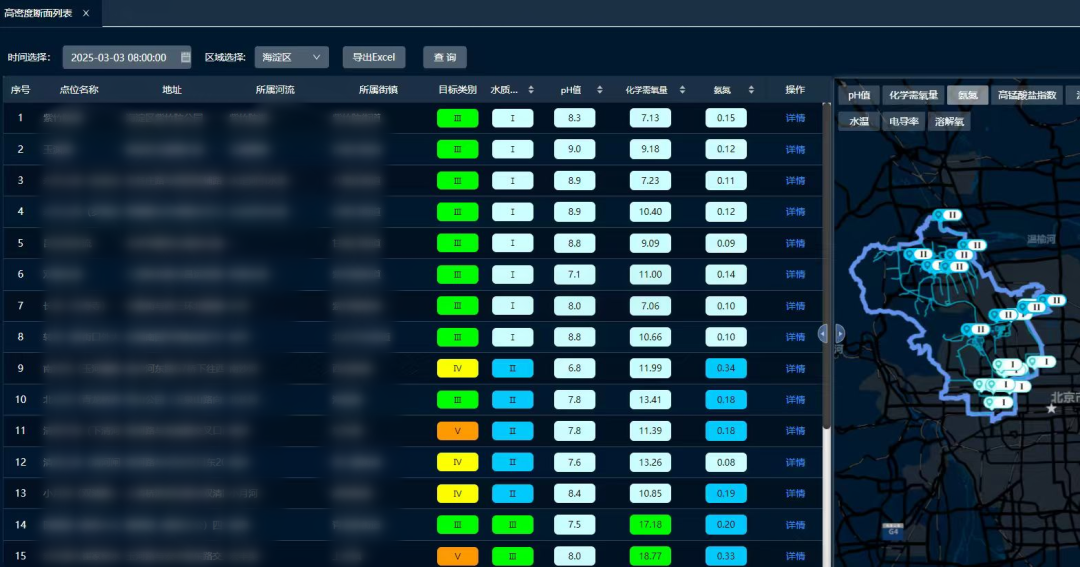The image size is (1080, 567).
Task: Click the left collapse arrow on panel splitter
Action: coord(823,334)
